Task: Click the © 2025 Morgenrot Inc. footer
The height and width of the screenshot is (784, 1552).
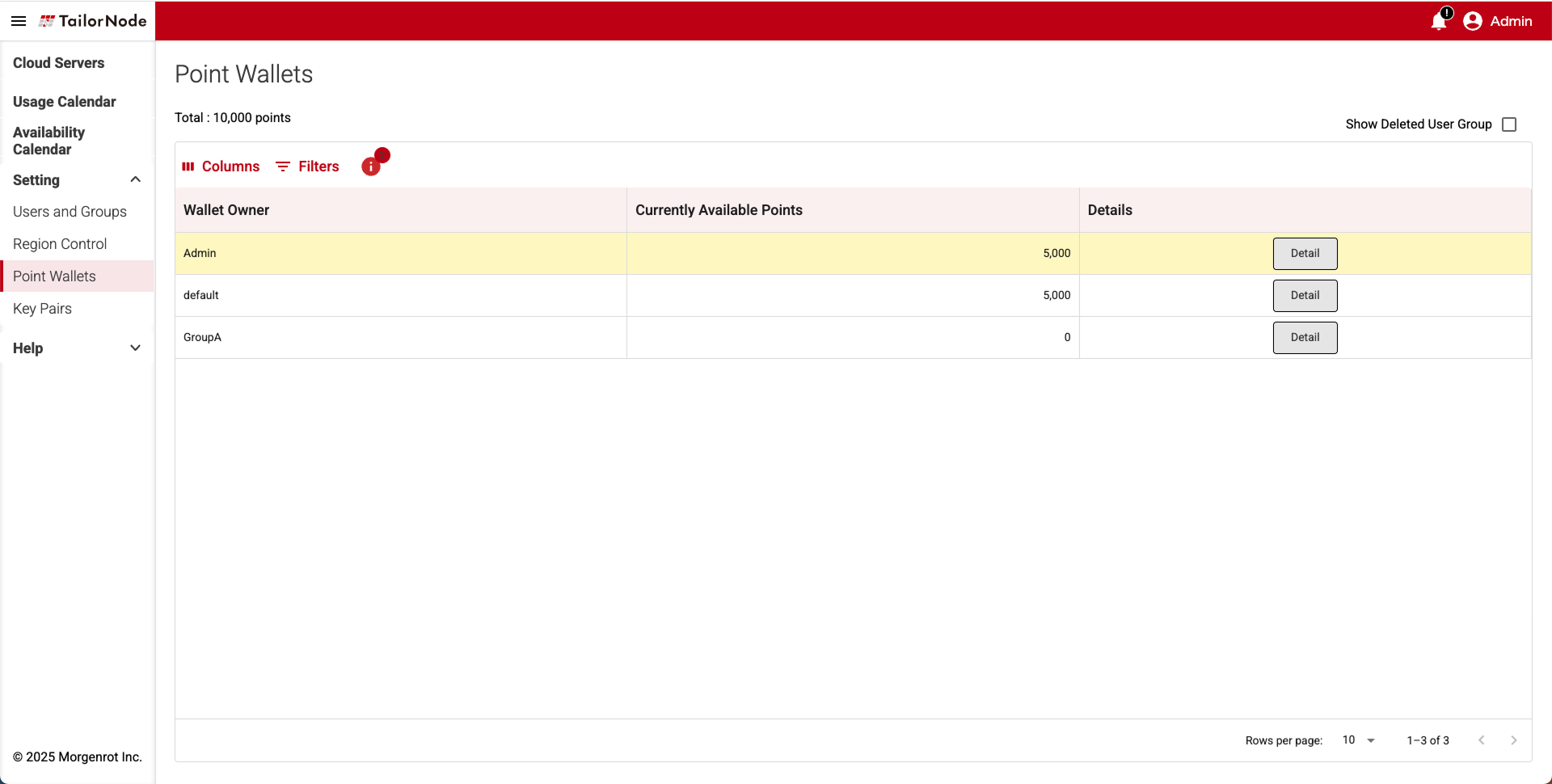Action: point(78,757)
